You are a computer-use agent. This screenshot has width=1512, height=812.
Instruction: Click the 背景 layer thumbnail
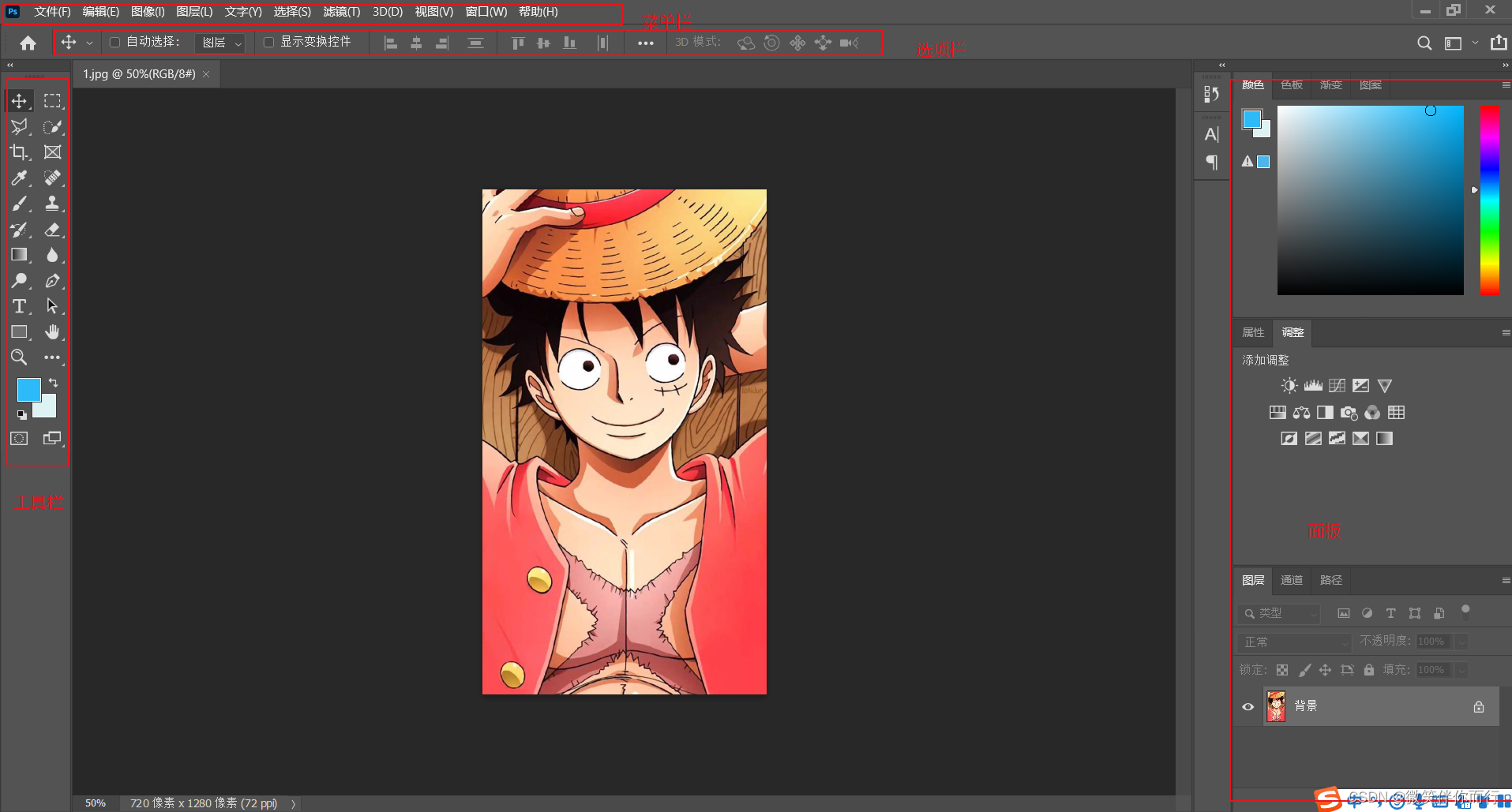tap(1276, 706)
